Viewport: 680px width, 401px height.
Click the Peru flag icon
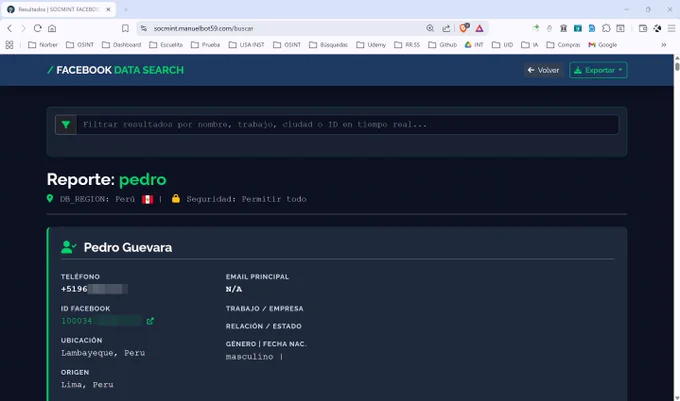pyautogui.click(x=147, y=199)
